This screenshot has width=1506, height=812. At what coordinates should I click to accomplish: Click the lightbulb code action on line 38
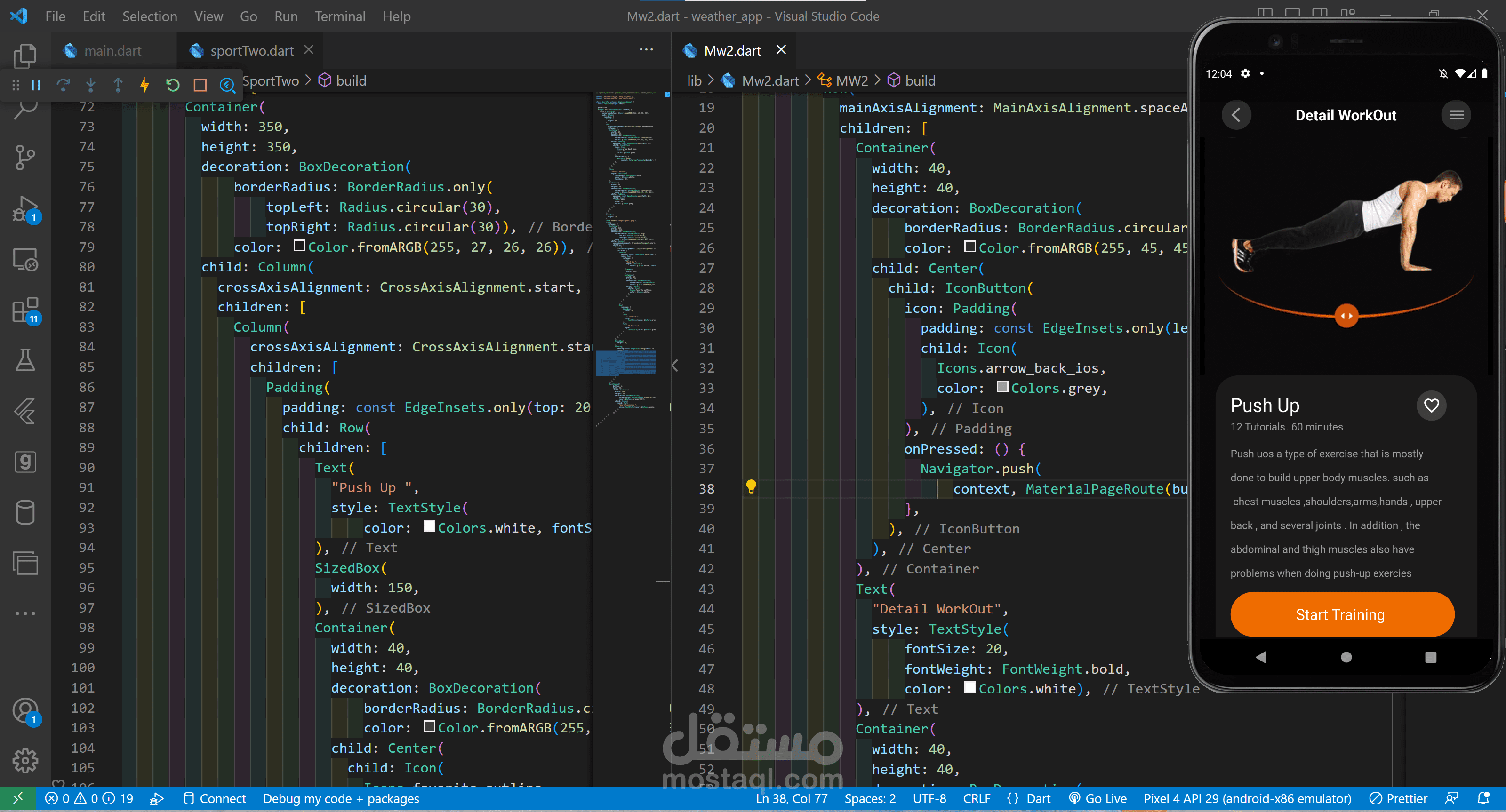coord(751,486)
